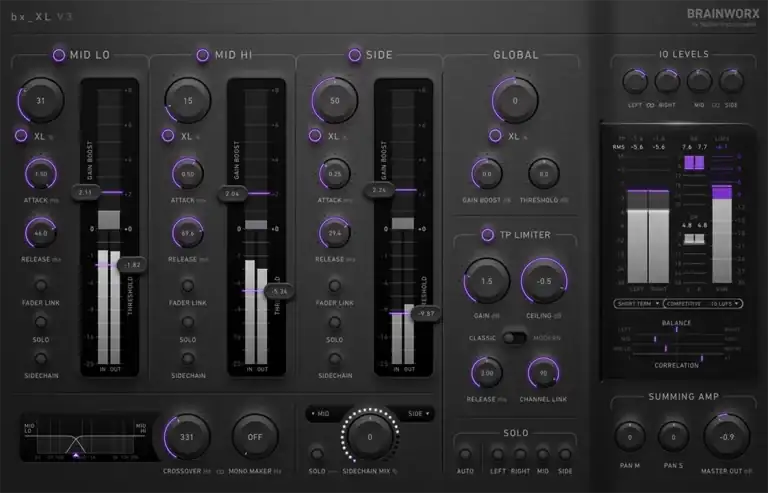Enable Sidechain for MID LO band
Screen dimensions: 768x493
coord(41,358)
